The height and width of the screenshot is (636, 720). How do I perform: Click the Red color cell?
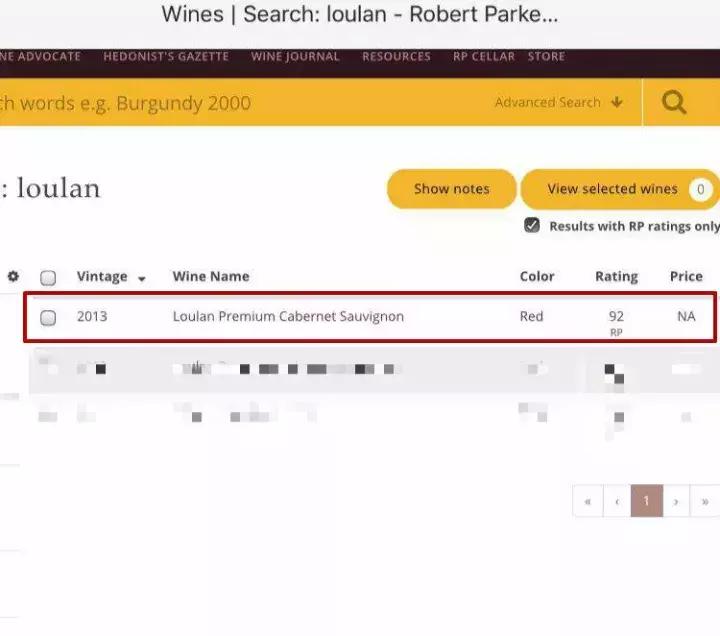point(531,316)
